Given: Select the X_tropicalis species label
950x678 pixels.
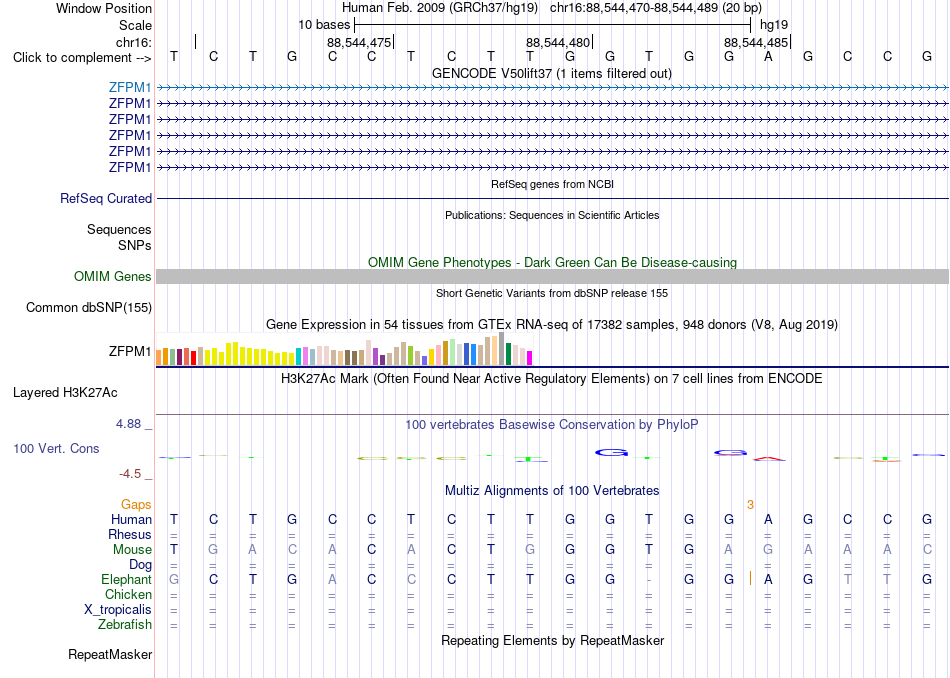Looking at the screenshot, I should (x=118, y=610).
